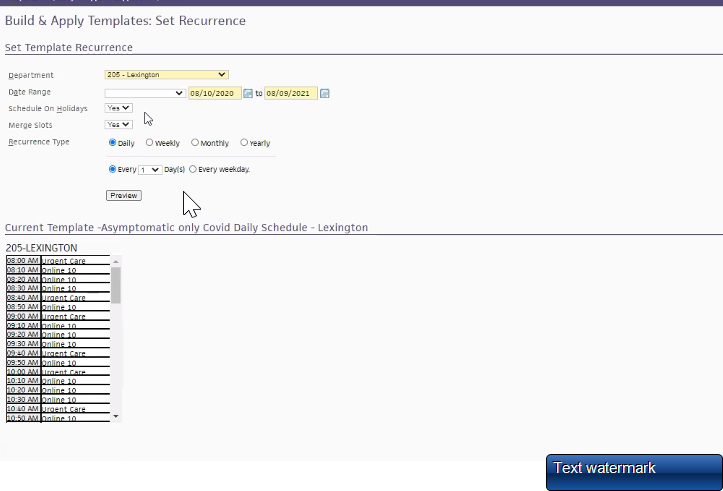This screenshot has height=491, width=723.
Task: Click the template list scrollbar up arrow
Action: [116, 260]
